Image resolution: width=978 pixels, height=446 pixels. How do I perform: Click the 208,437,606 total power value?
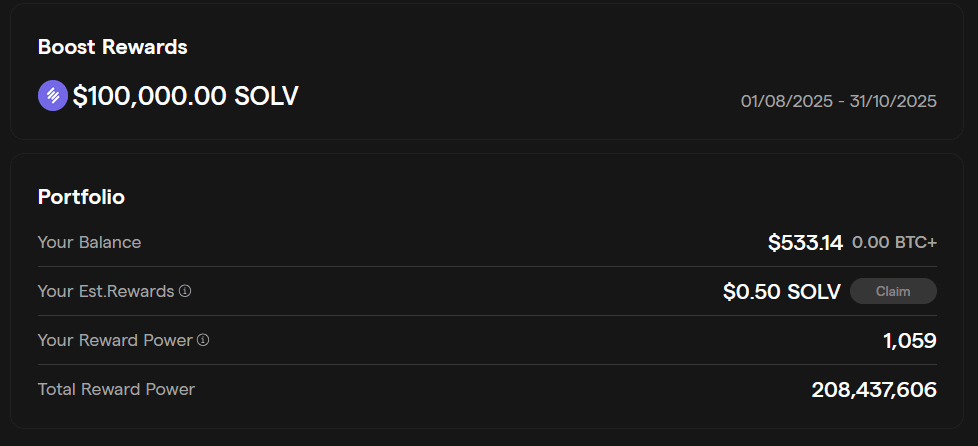click(874, 390)
